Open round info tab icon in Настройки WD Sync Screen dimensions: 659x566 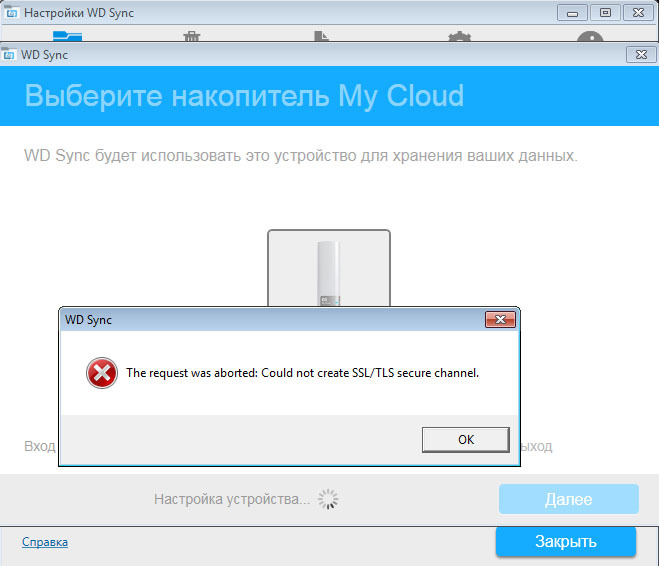click(x=590, y=36)
